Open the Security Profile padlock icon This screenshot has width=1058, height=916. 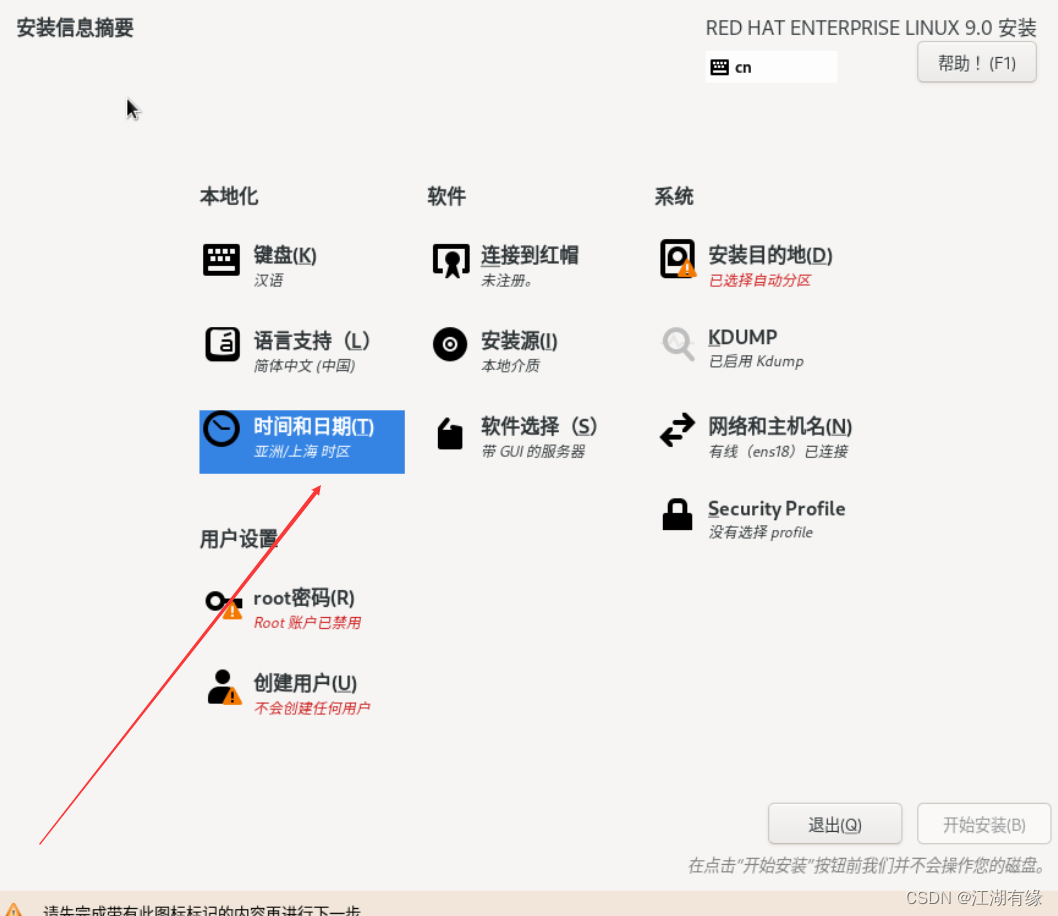677,515
